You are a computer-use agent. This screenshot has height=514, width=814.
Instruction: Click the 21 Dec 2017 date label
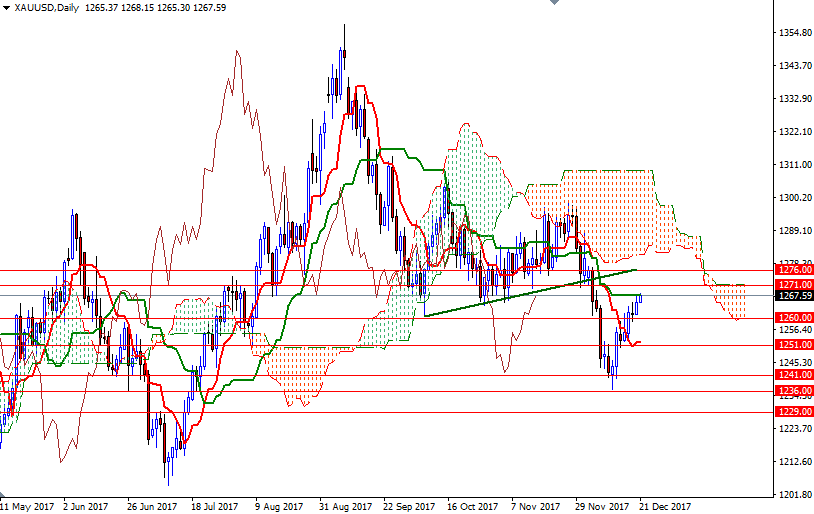click(667, 506)
